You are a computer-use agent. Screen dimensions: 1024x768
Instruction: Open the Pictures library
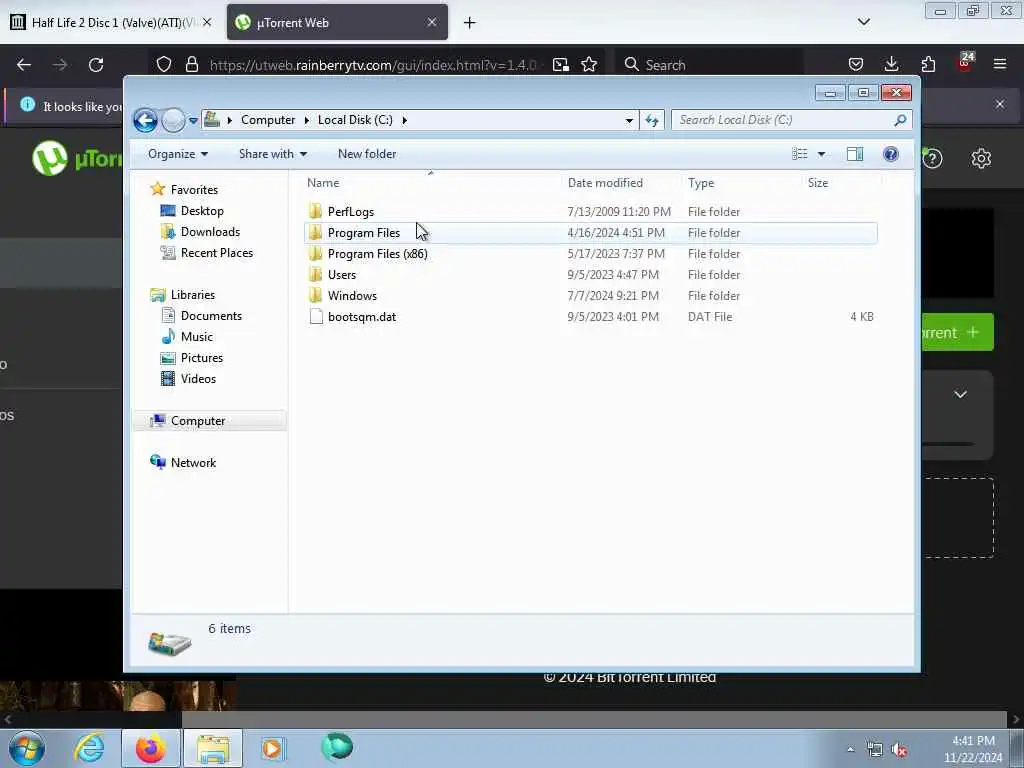[202, 357]
